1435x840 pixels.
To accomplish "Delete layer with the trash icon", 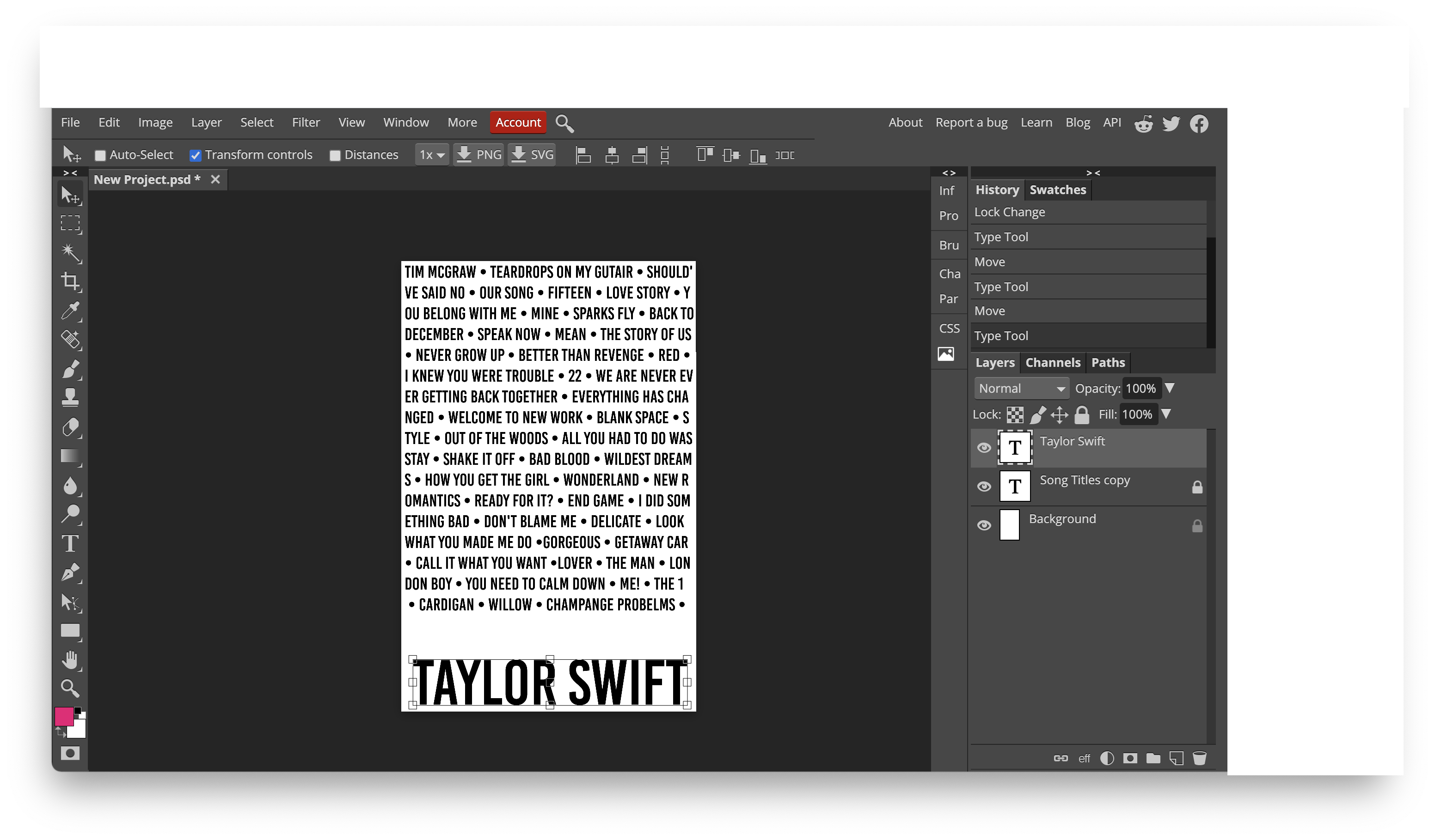I will pos(1199,758).
